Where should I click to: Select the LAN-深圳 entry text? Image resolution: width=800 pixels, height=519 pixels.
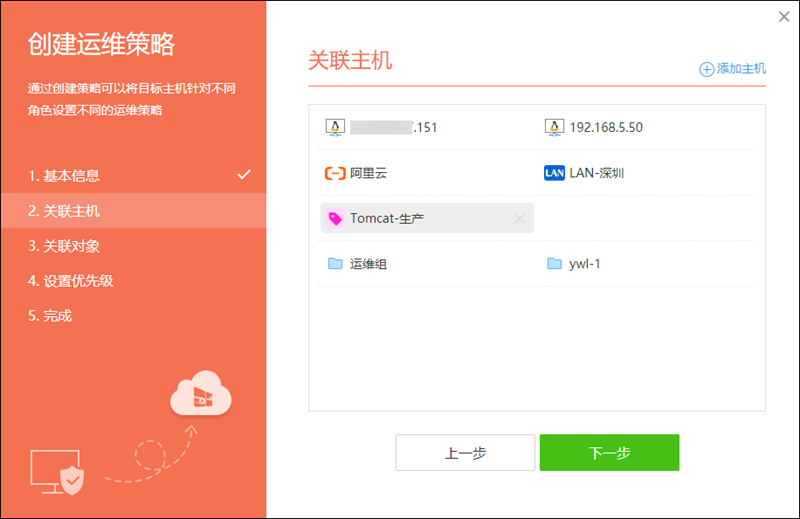(x=597, y=173)
